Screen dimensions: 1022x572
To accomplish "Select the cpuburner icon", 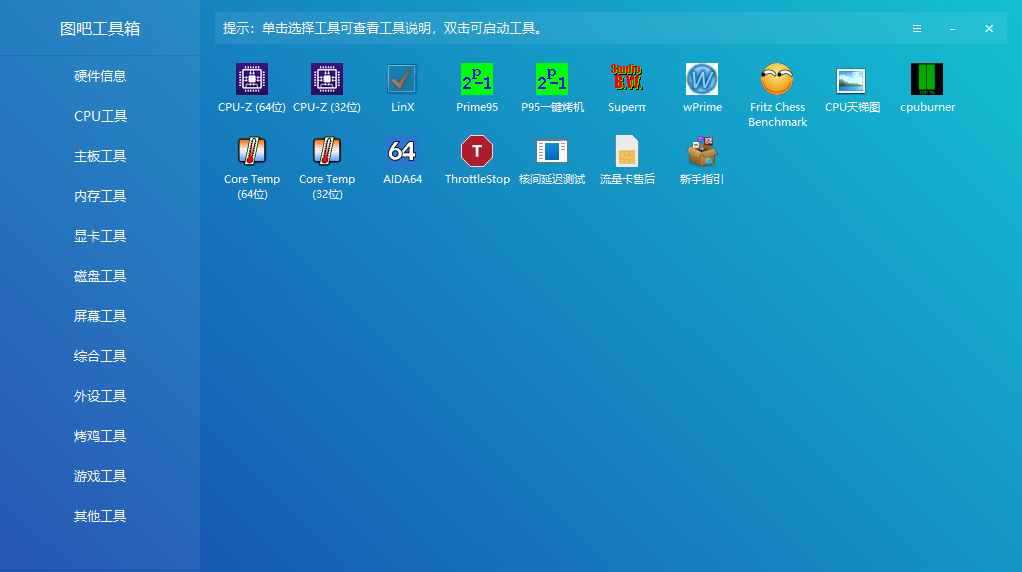I will [927, 80].
